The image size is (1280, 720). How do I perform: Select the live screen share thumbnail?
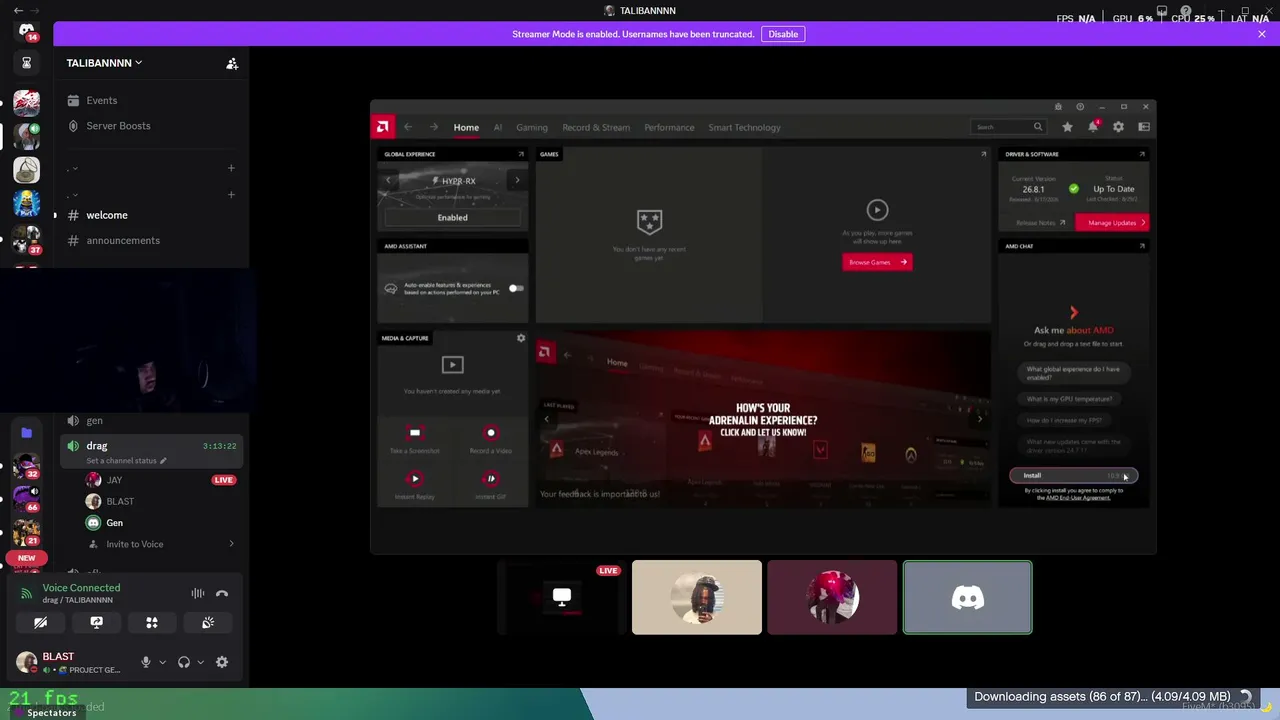click(x=562, y=598)
